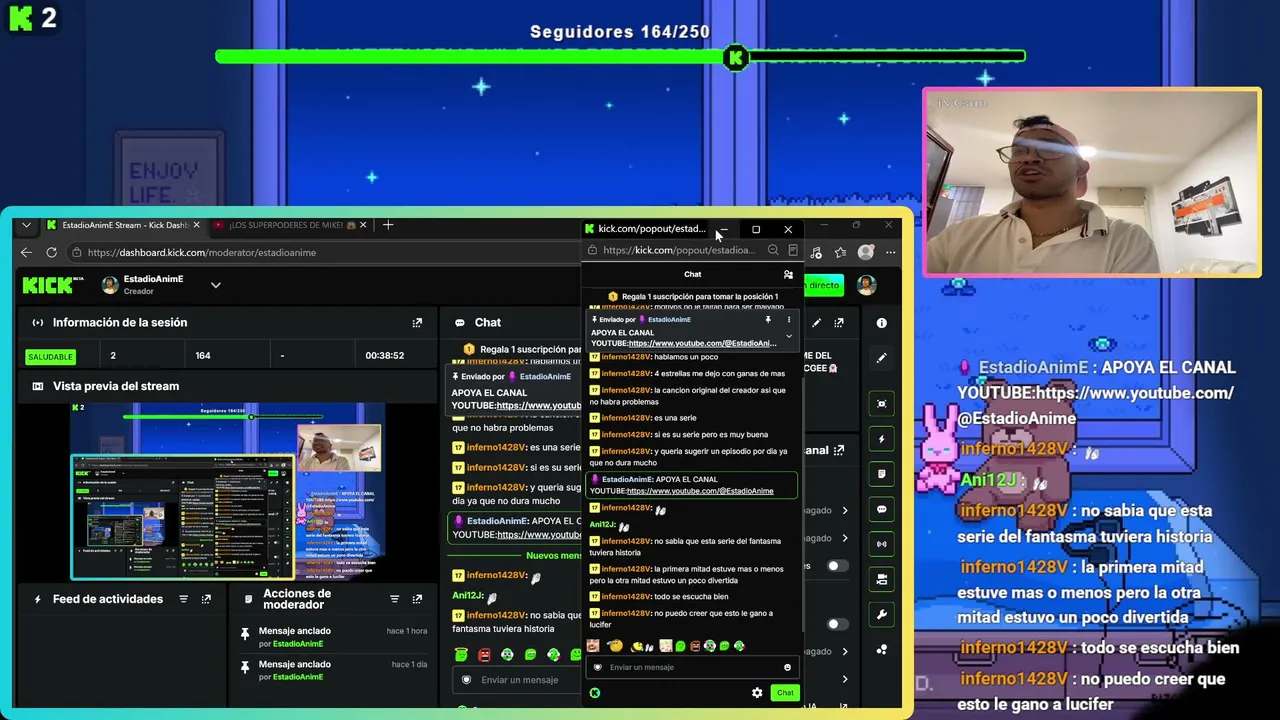Pop out the Información de la sesión panel
The width and height of the screenshot is (1280, 720).
(417, 323)
